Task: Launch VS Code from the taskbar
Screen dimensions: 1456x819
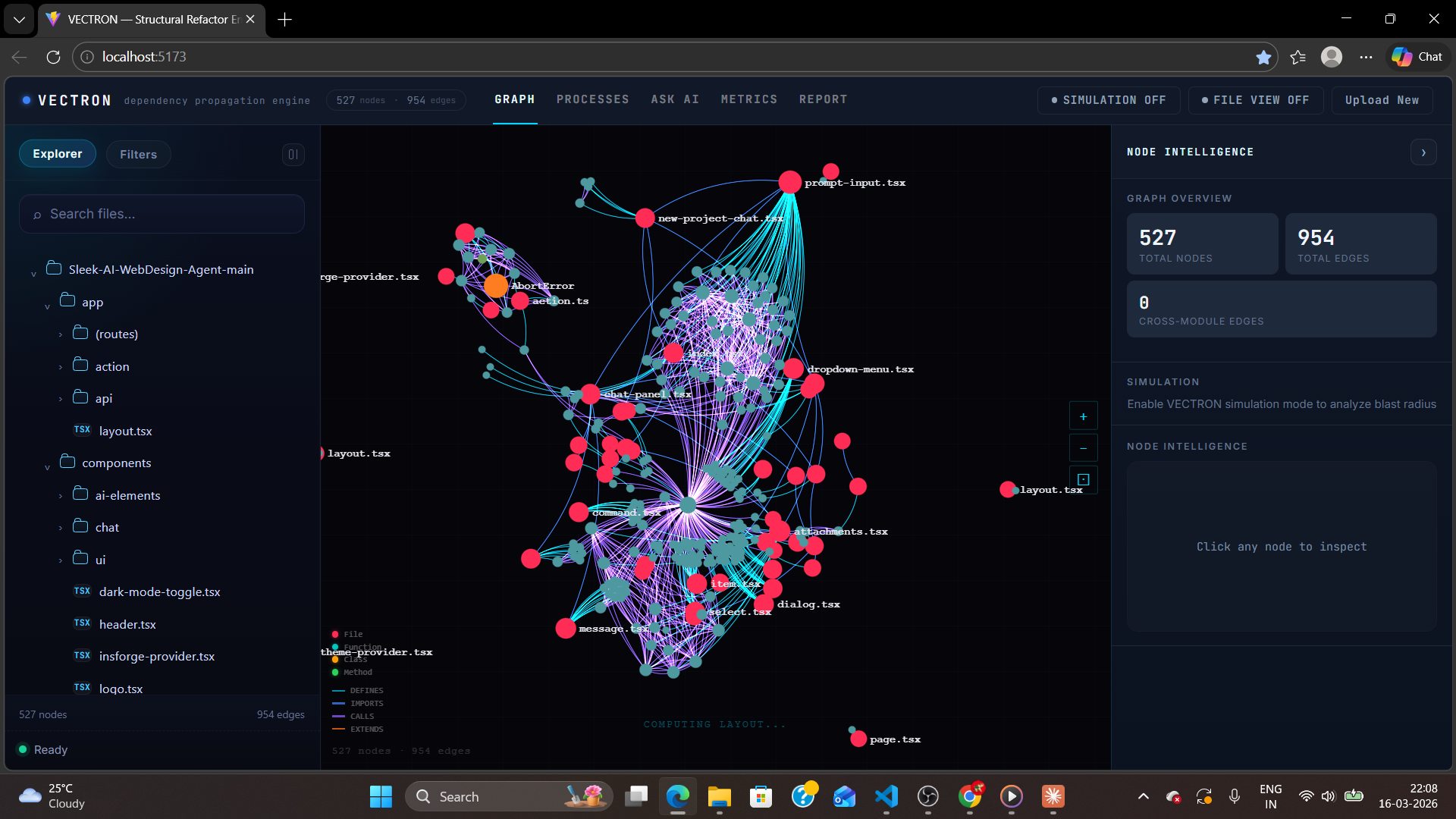Action: pyautogui.click(x=887, y=796)
